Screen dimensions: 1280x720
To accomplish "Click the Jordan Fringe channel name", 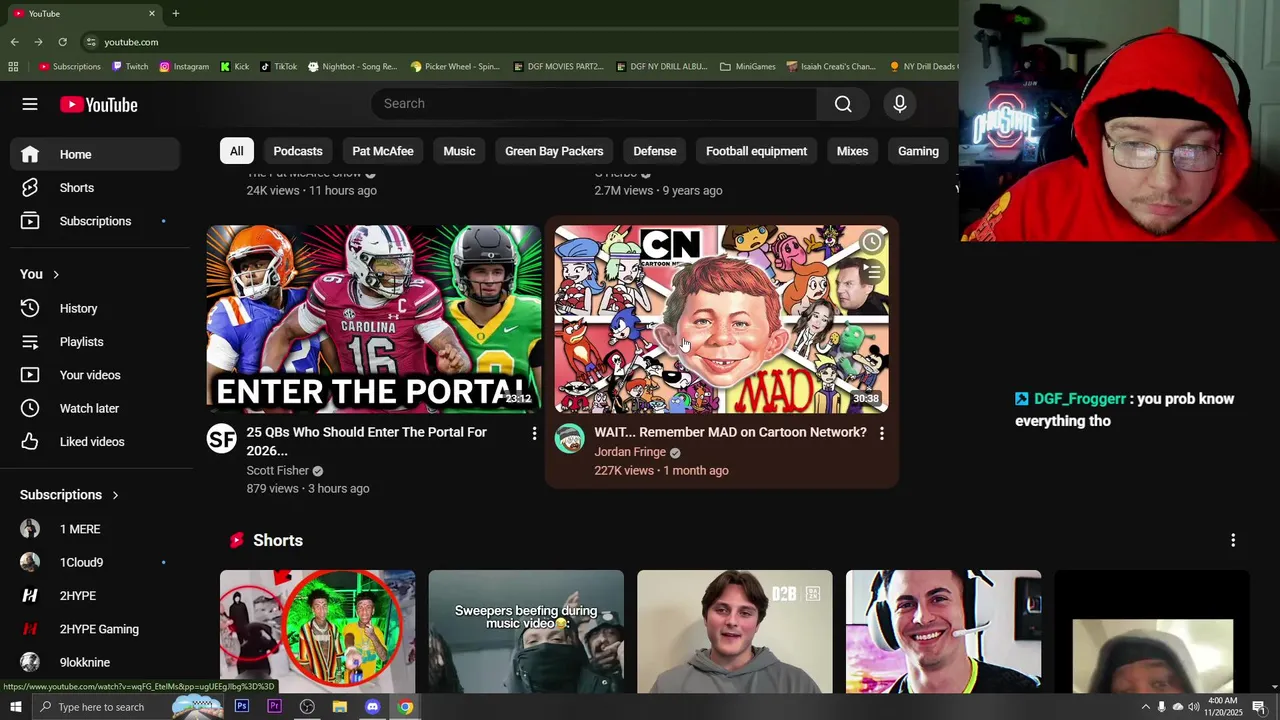I will 630,452.
